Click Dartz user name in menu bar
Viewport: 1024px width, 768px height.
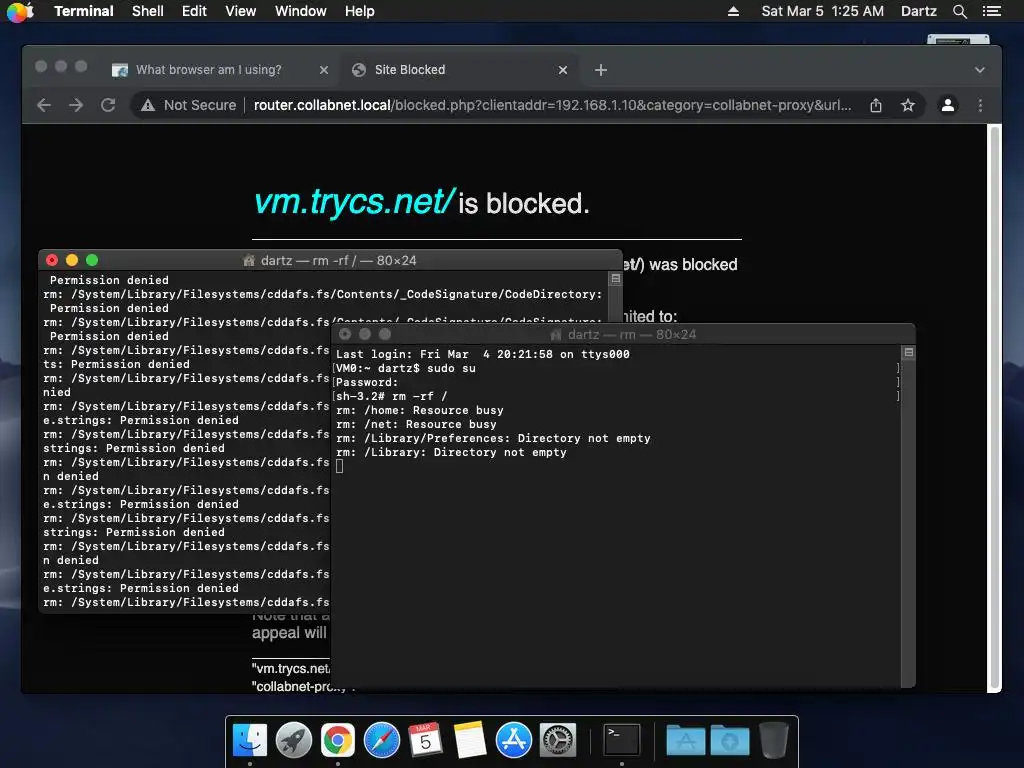[x=919, y=11]
